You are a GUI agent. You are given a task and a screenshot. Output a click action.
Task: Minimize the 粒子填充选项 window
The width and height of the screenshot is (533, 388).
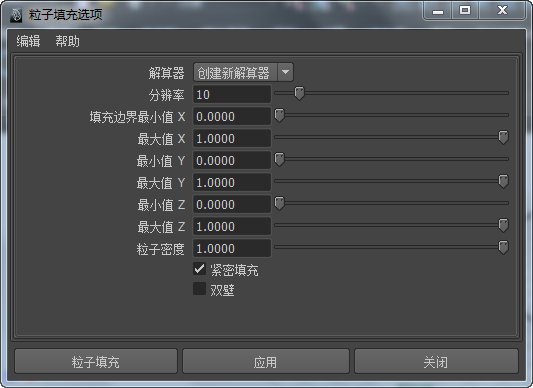pos(438,10)
